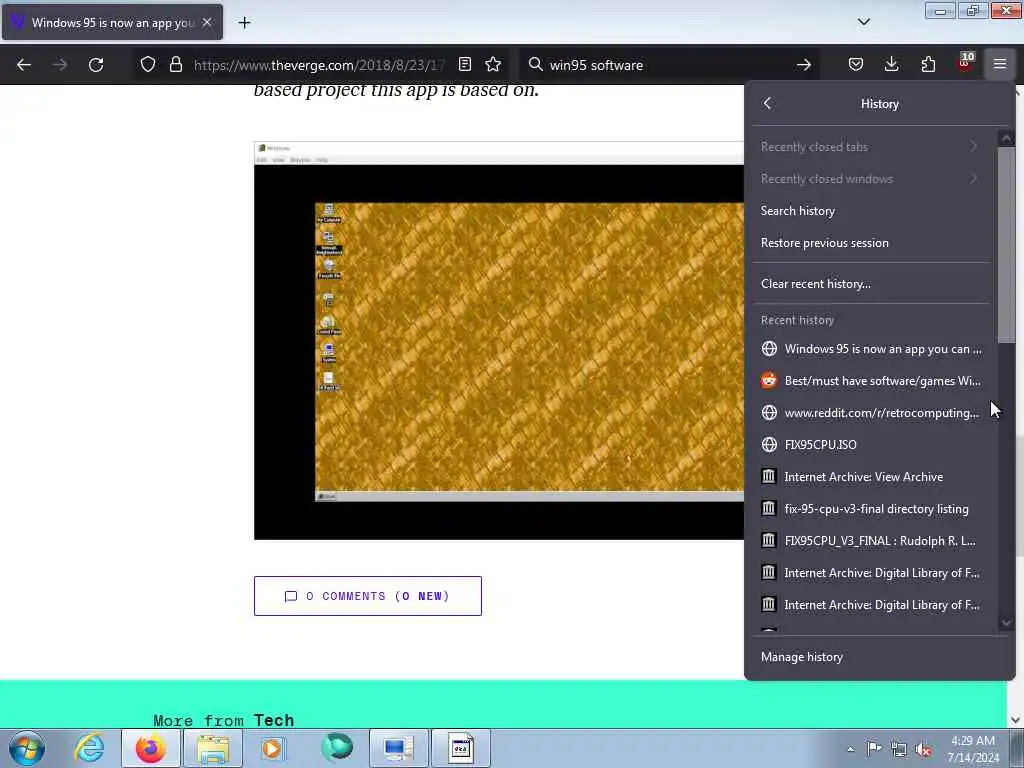Click the volume icon in system tray
Screen dimensions: 1024x768
point(923,750)
